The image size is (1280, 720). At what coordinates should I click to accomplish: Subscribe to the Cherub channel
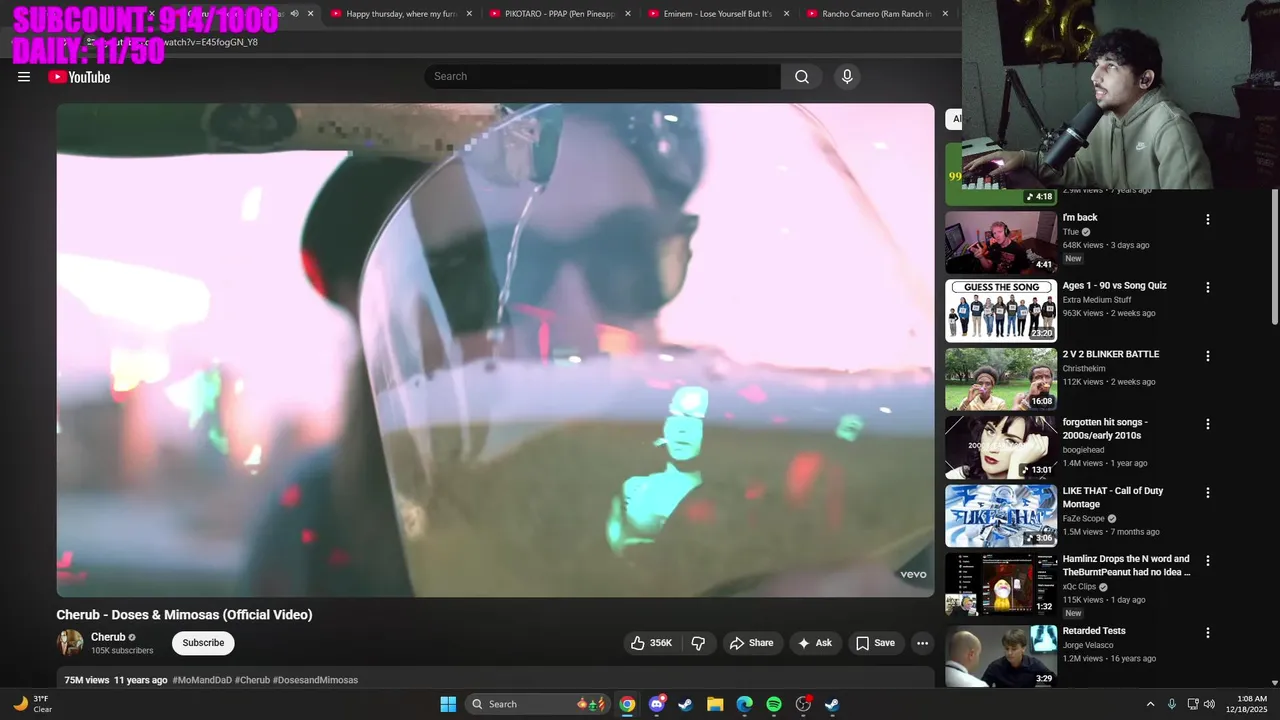203,643
